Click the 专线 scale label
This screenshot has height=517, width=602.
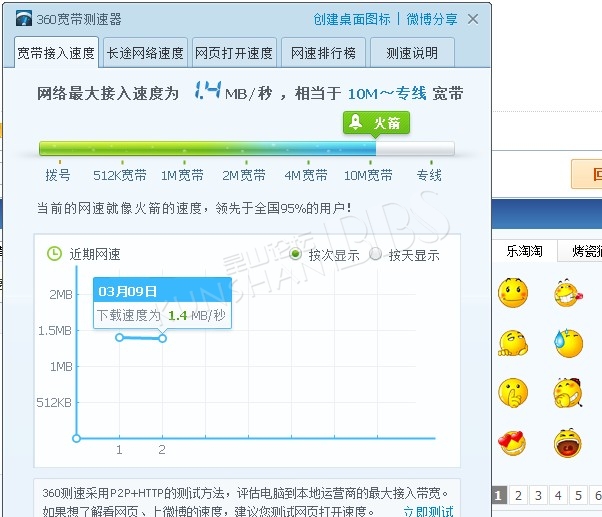(429, 175)
